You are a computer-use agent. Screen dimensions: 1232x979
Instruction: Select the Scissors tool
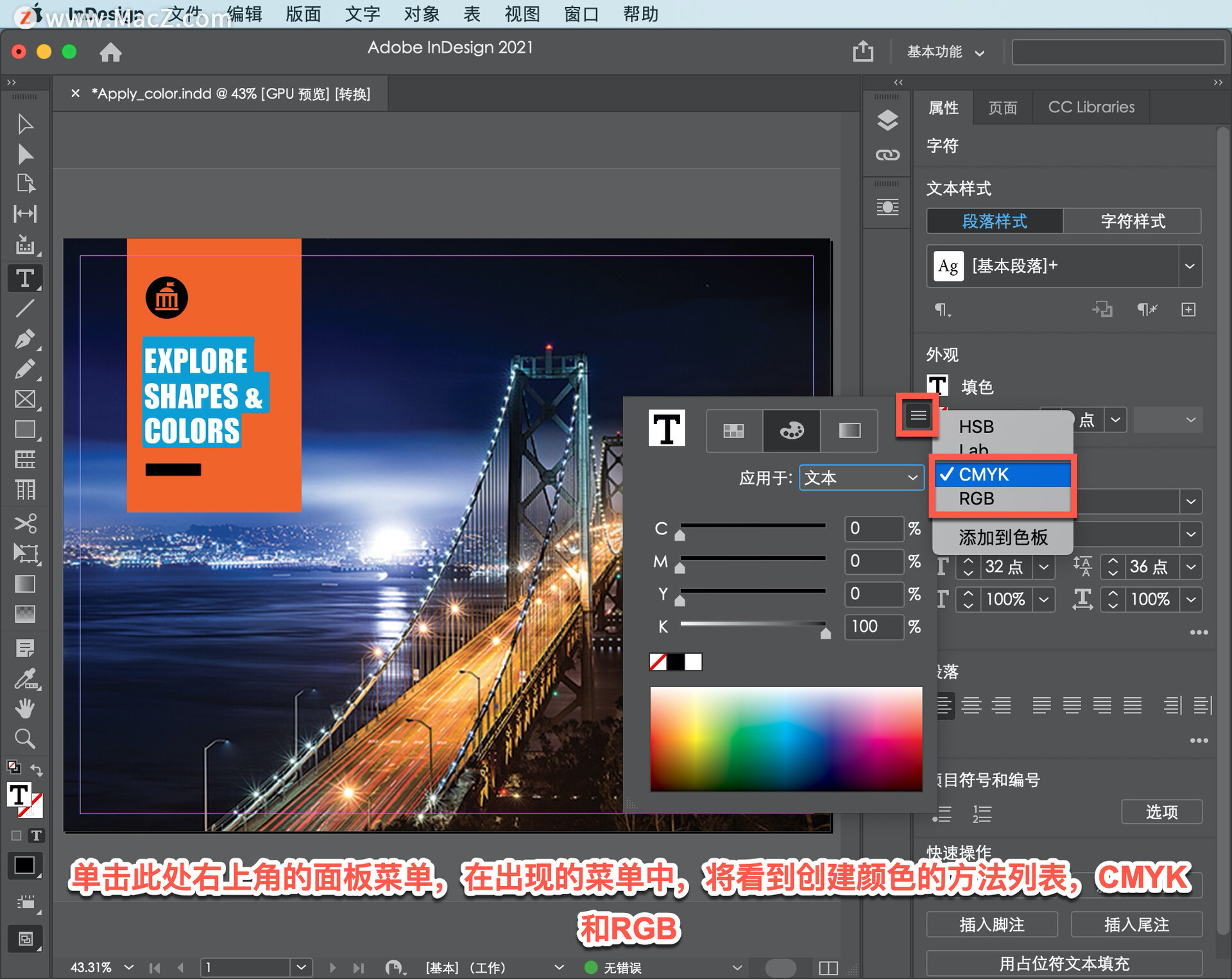[x=25, y=523]
